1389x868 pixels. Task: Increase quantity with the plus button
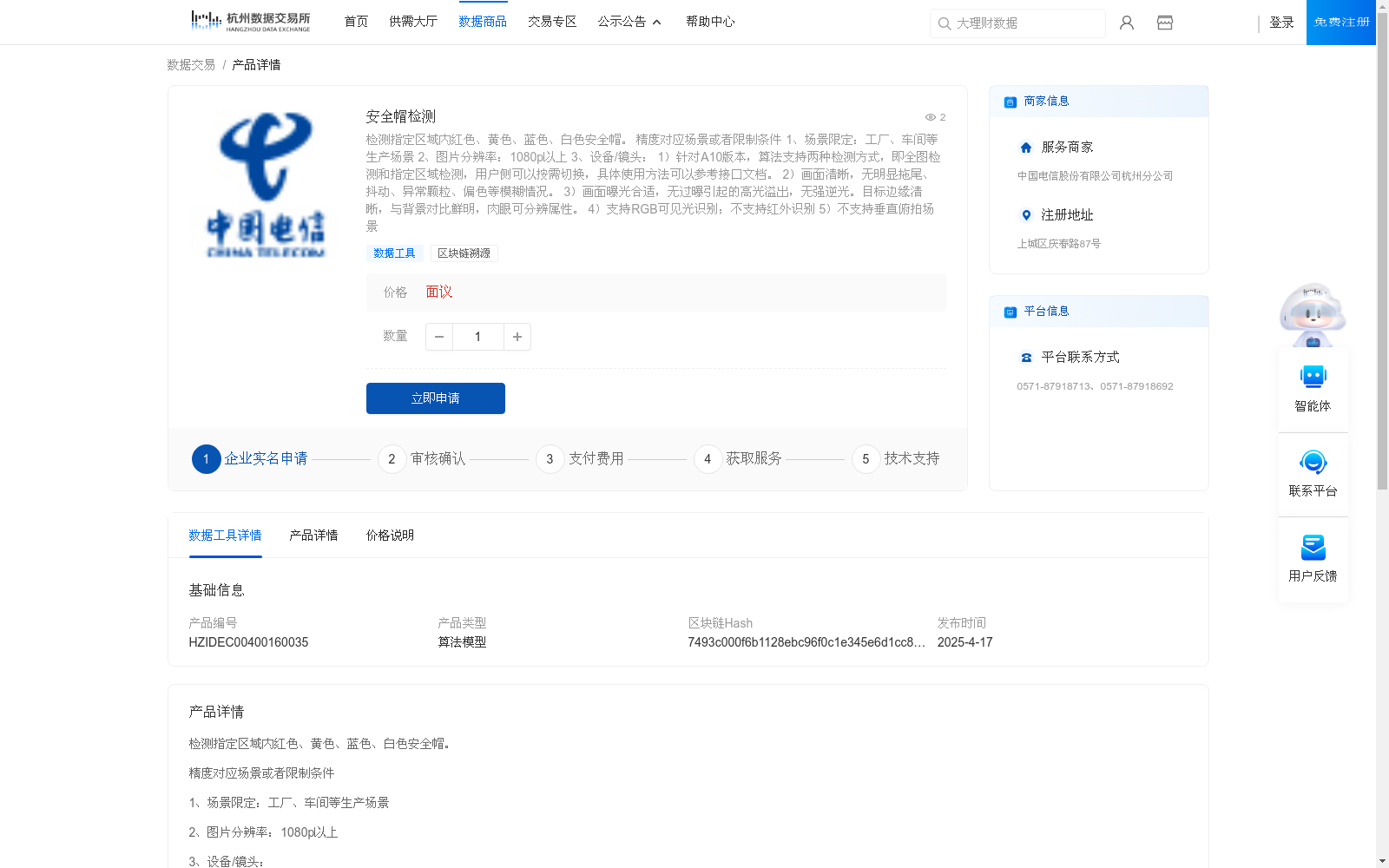point(517,337)
